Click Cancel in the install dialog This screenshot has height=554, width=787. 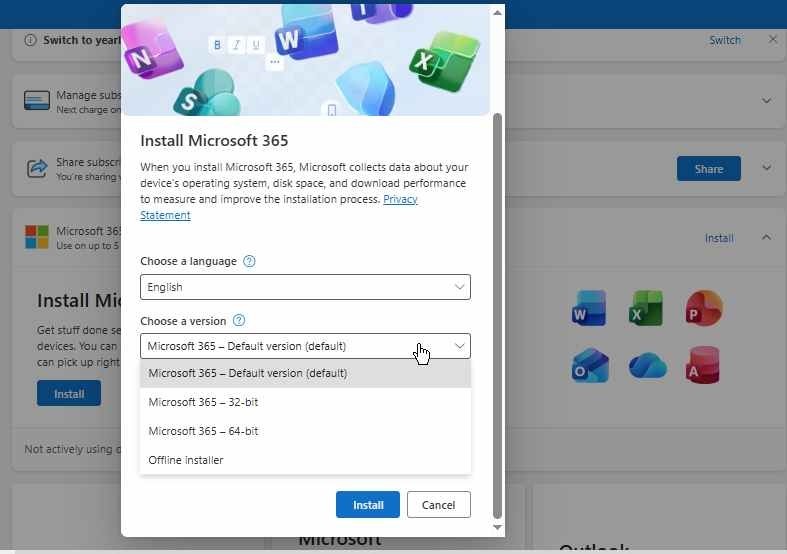pos(439,504)
